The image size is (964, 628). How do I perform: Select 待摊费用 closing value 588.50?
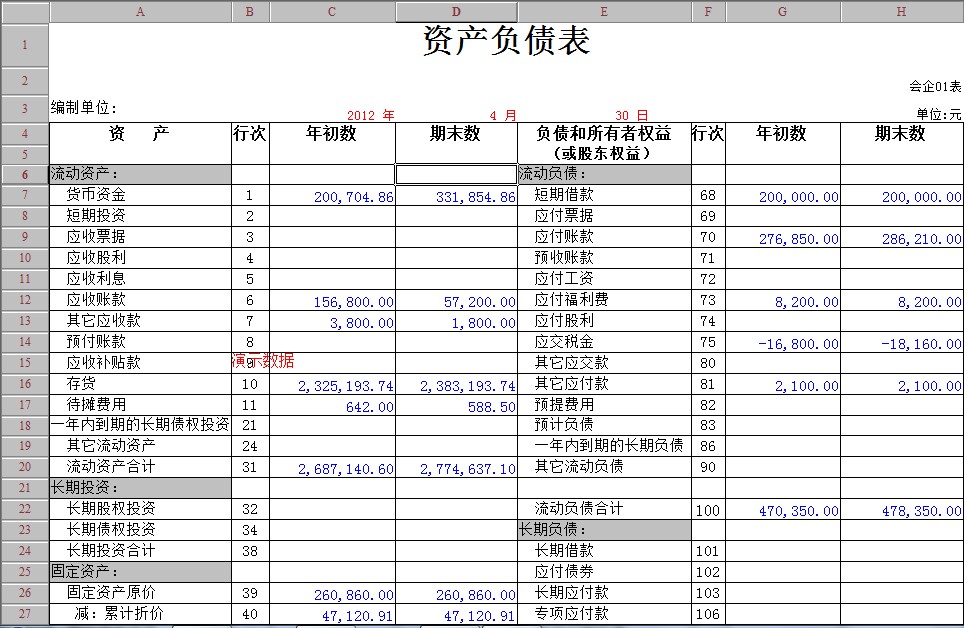pos(492,407)
